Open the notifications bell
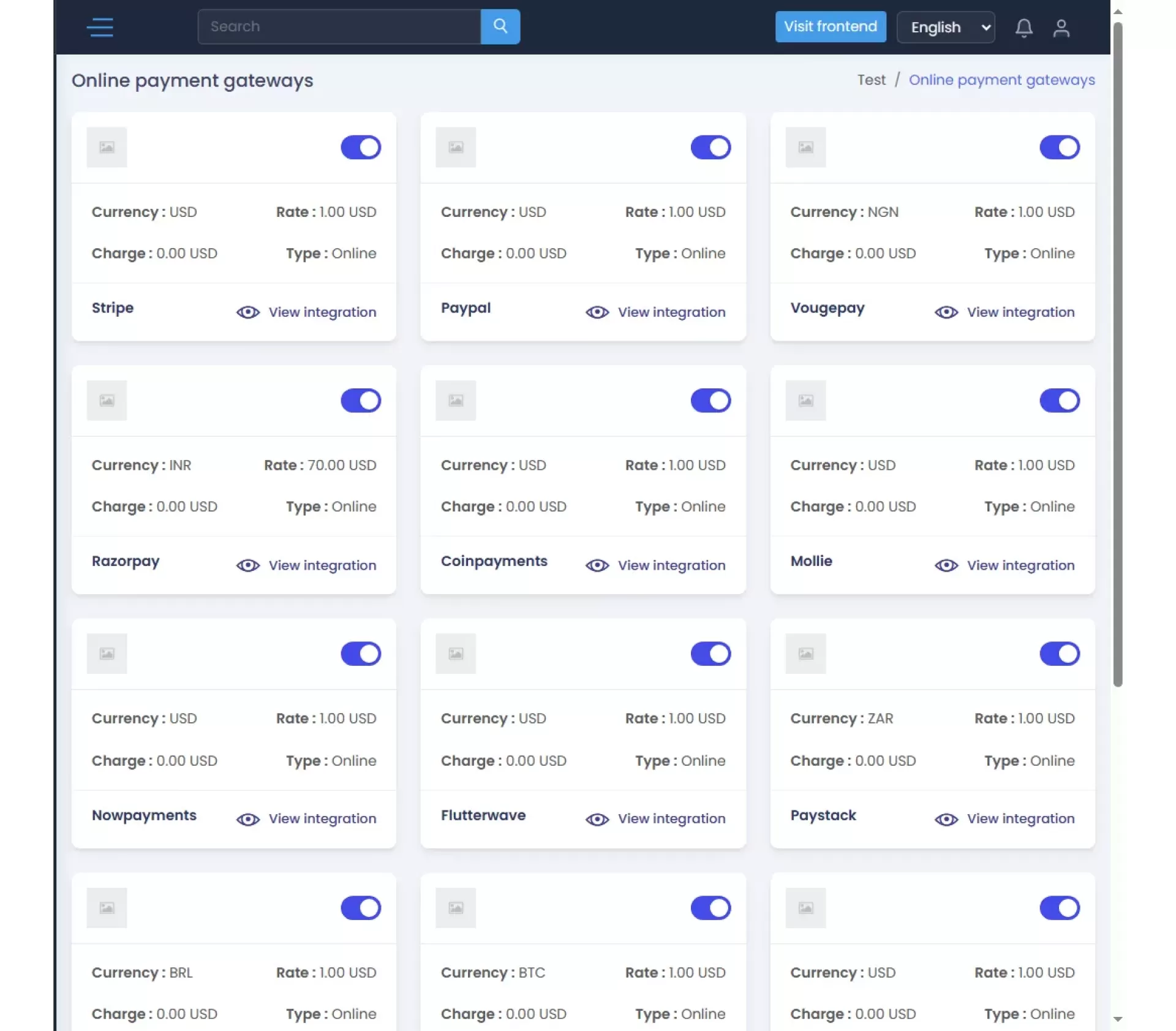1176x1031 pixels. coord(1023,28)
